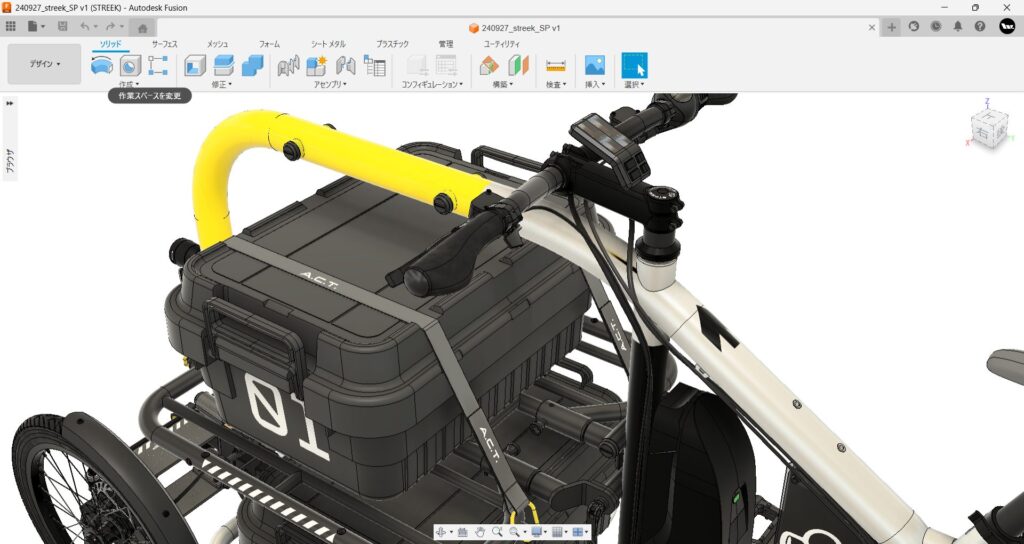Go to the Home tab icon

142,27
